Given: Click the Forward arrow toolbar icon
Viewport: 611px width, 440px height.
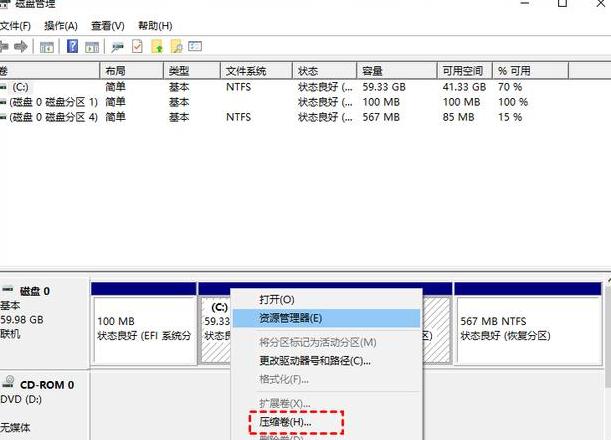Looking at the screenshot, I should coord(21,47).
